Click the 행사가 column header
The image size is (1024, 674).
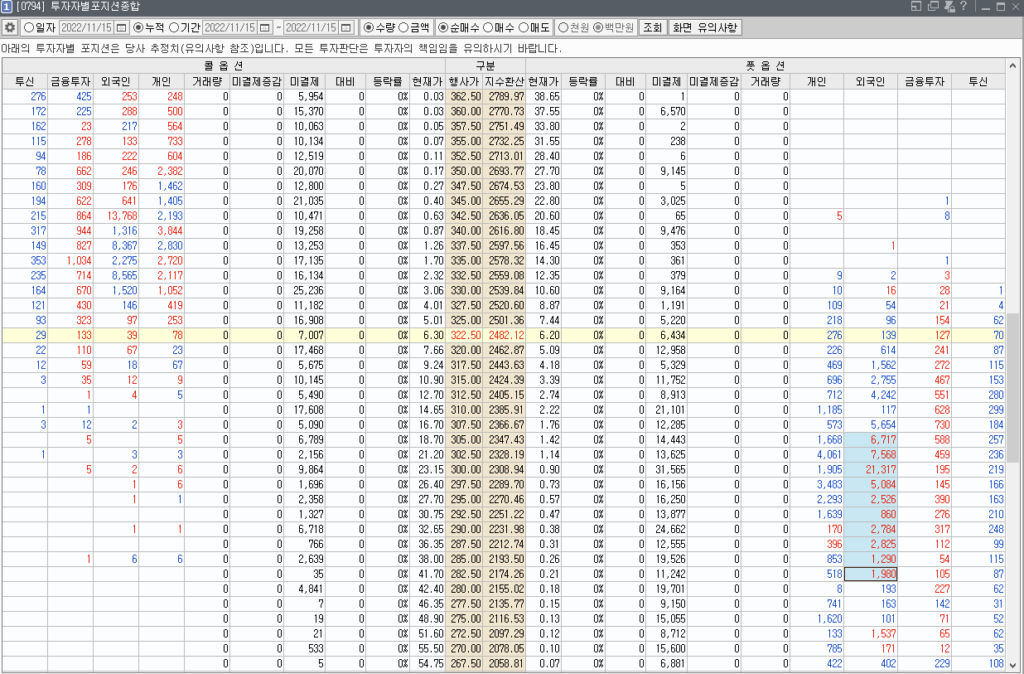click(465, 79)
